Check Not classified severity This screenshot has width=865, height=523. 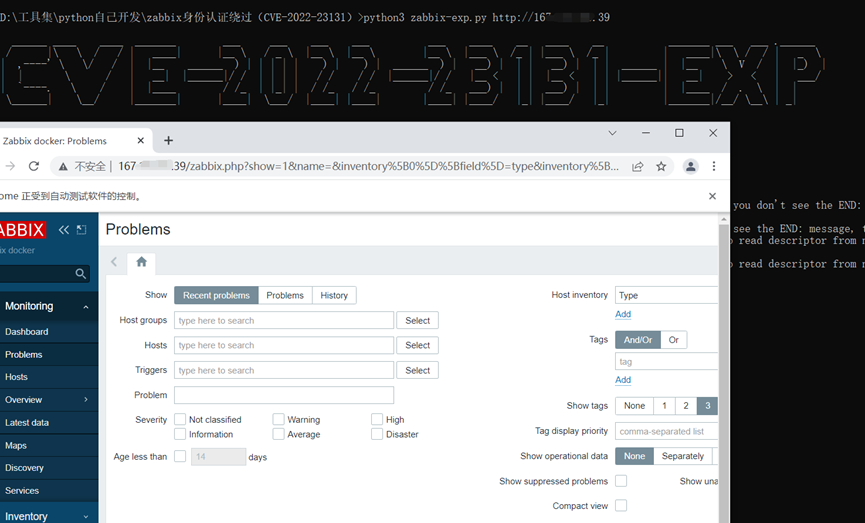tap(180, 419)
